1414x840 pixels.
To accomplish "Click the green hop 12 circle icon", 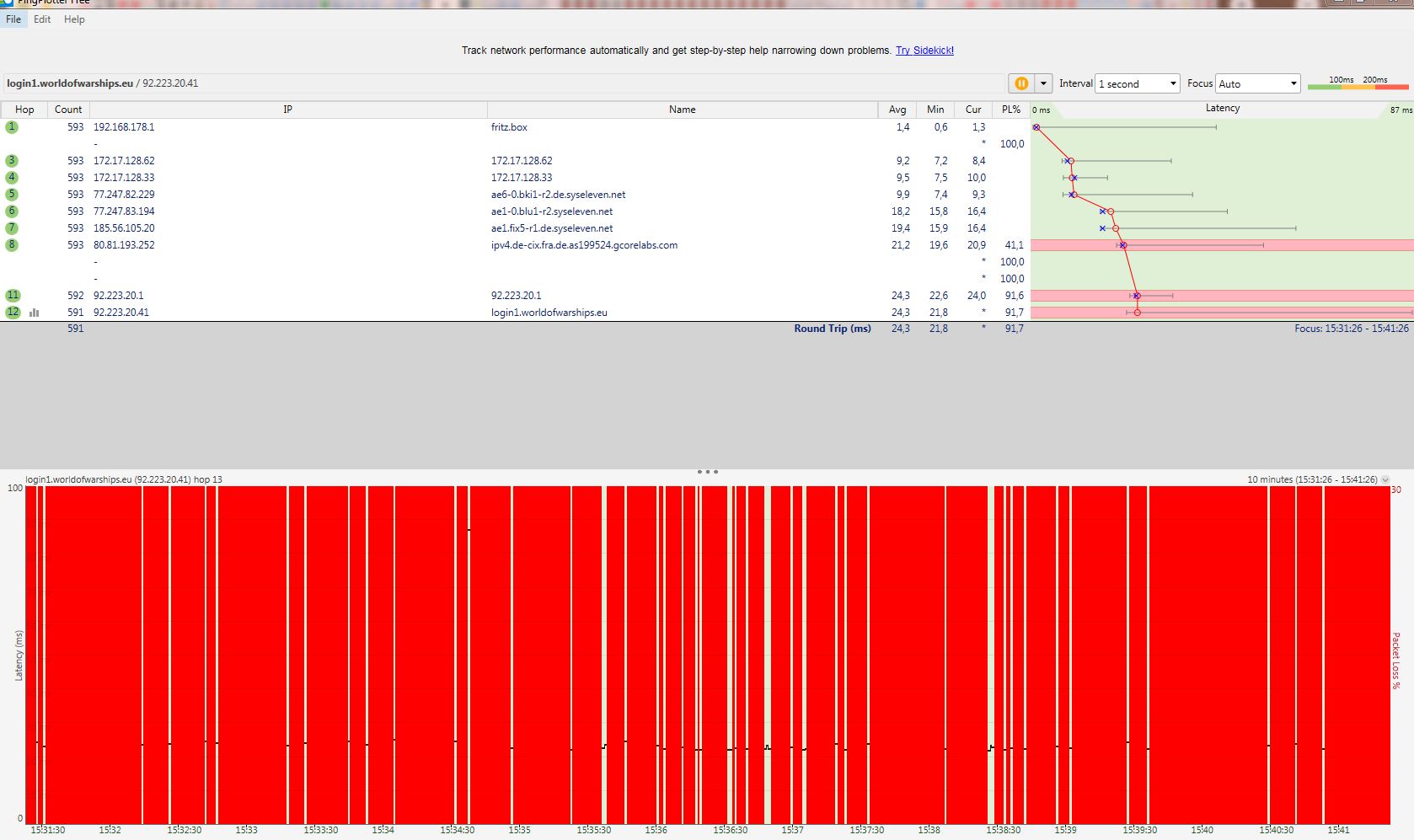I will (x=13, y=313).
